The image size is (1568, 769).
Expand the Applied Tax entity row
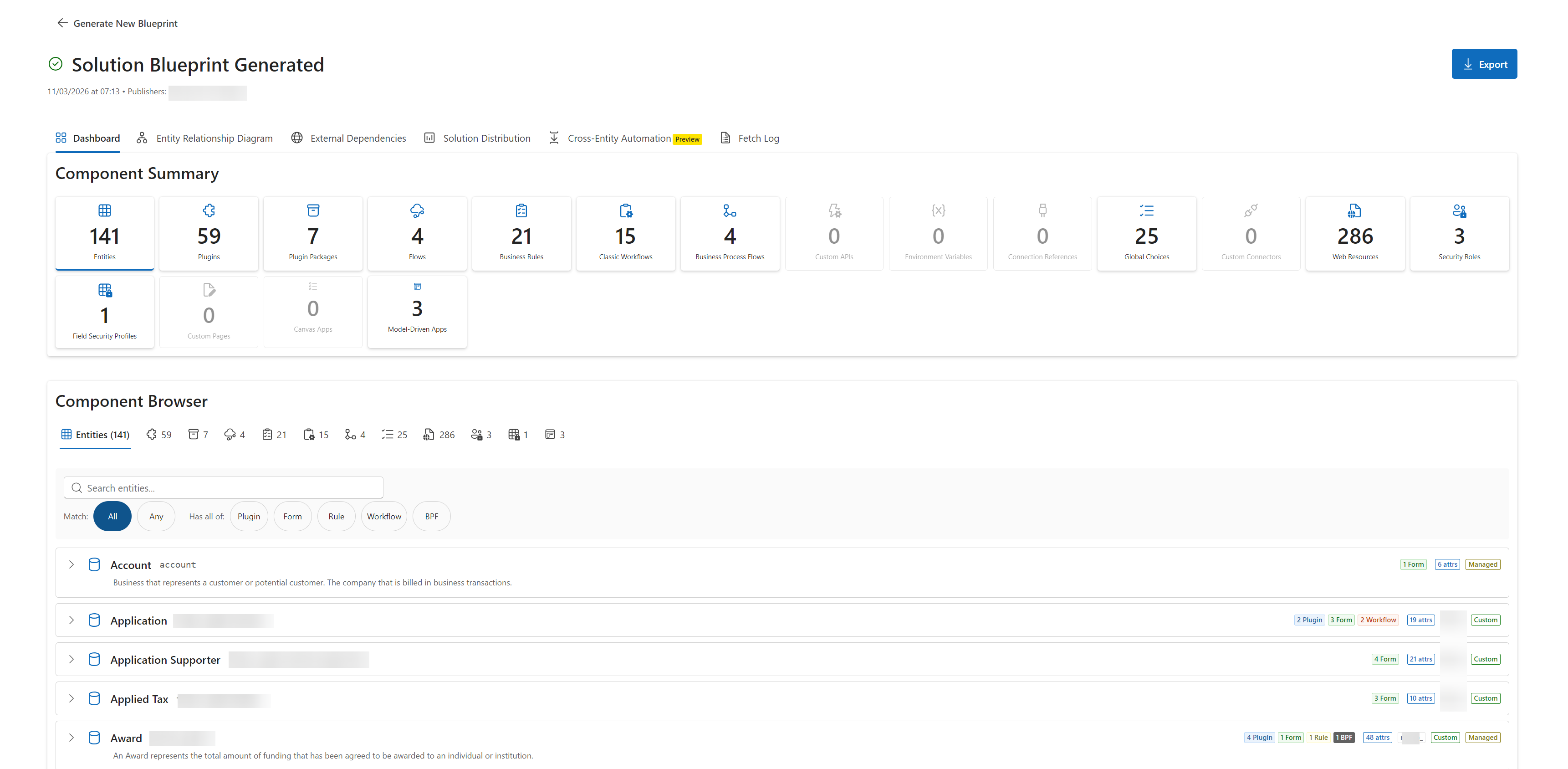(x=71, y=698)
